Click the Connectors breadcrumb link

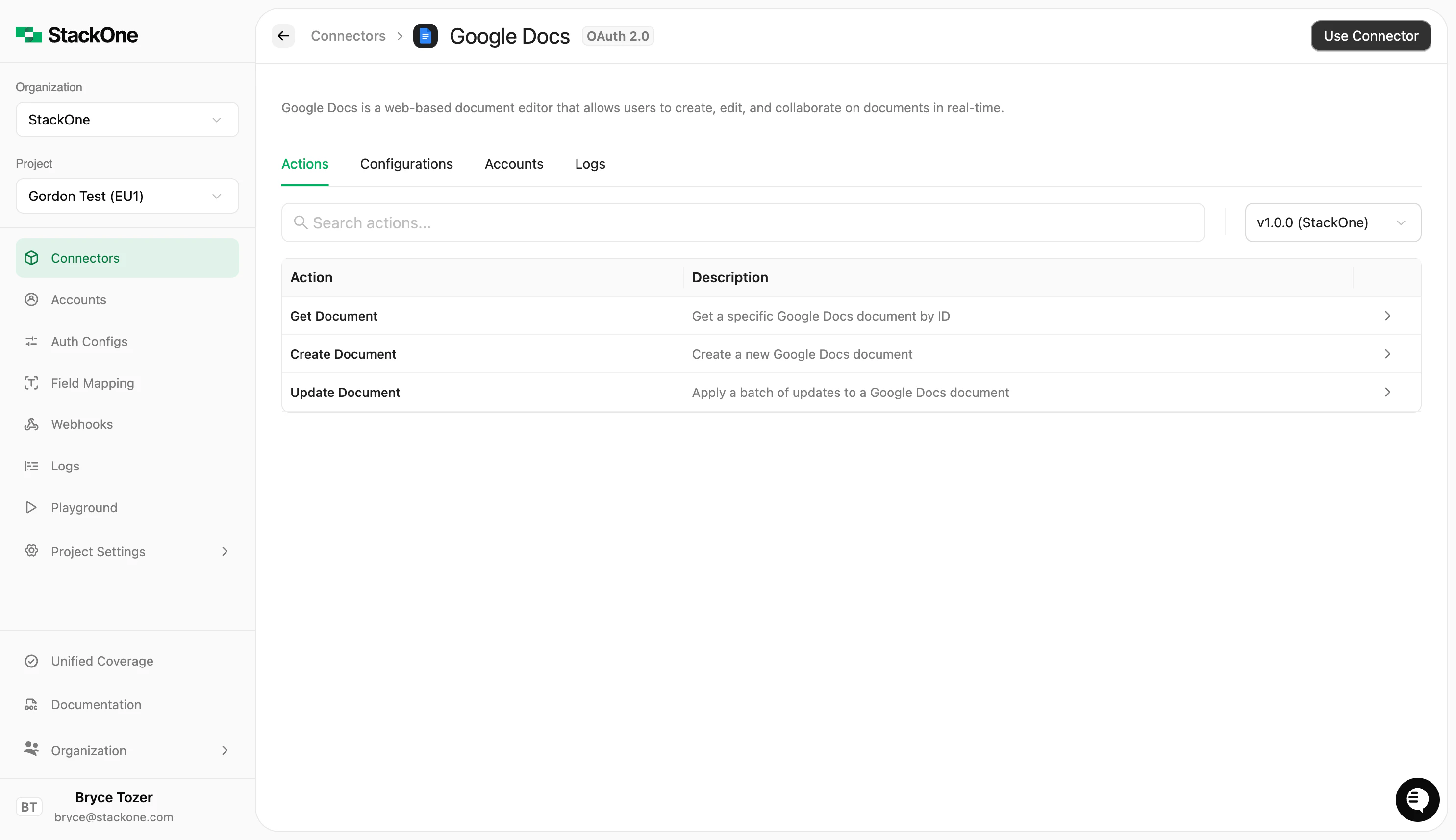348,36
